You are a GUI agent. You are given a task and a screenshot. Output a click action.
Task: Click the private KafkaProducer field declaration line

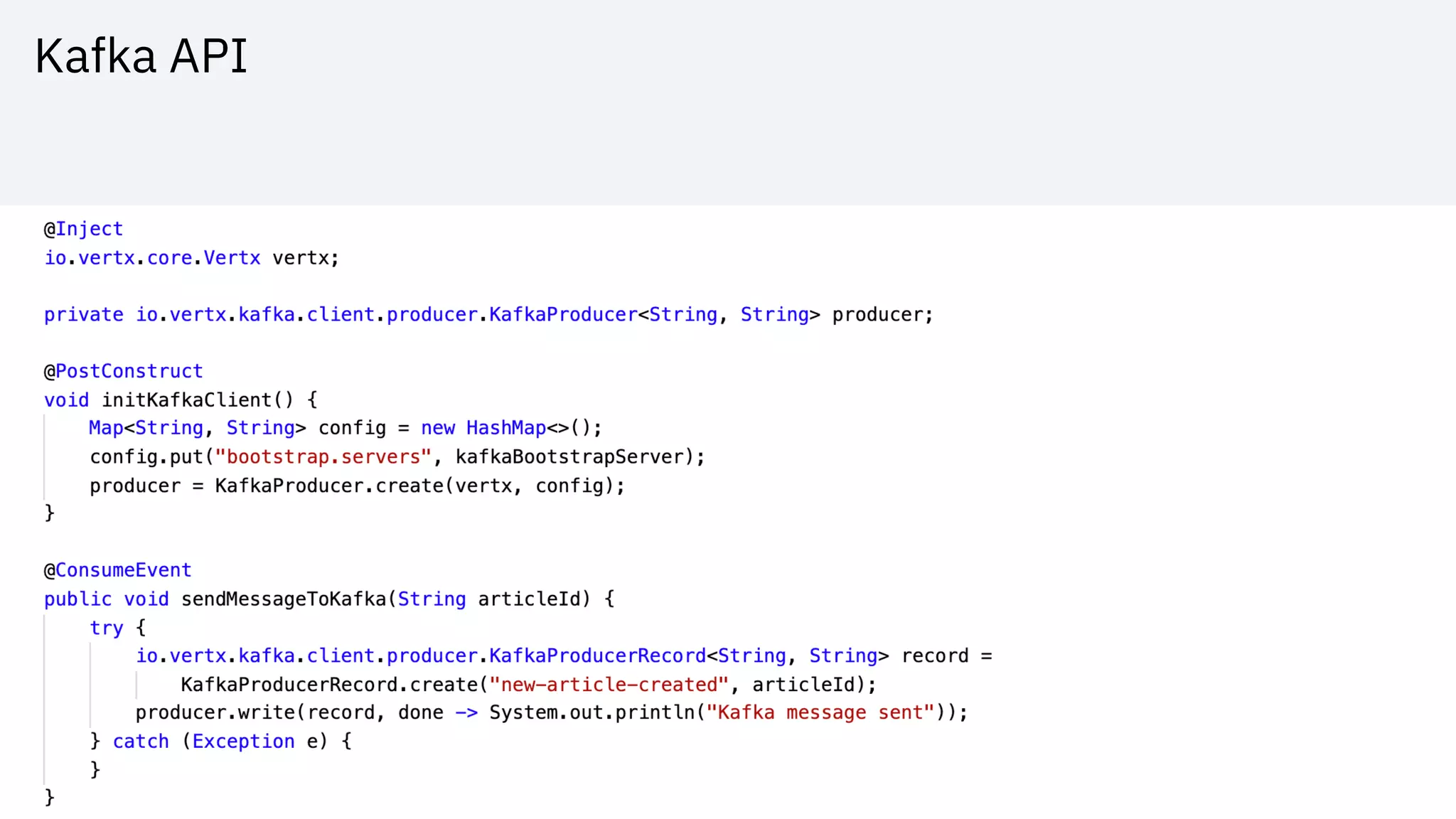(x=488, y=314)
